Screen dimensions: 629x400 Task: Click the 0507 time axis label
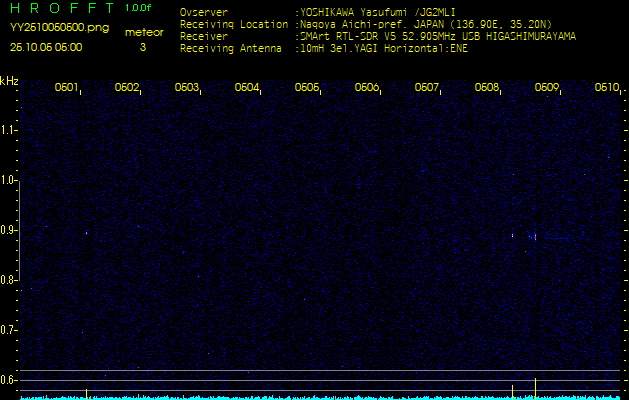tap(426, 87)
